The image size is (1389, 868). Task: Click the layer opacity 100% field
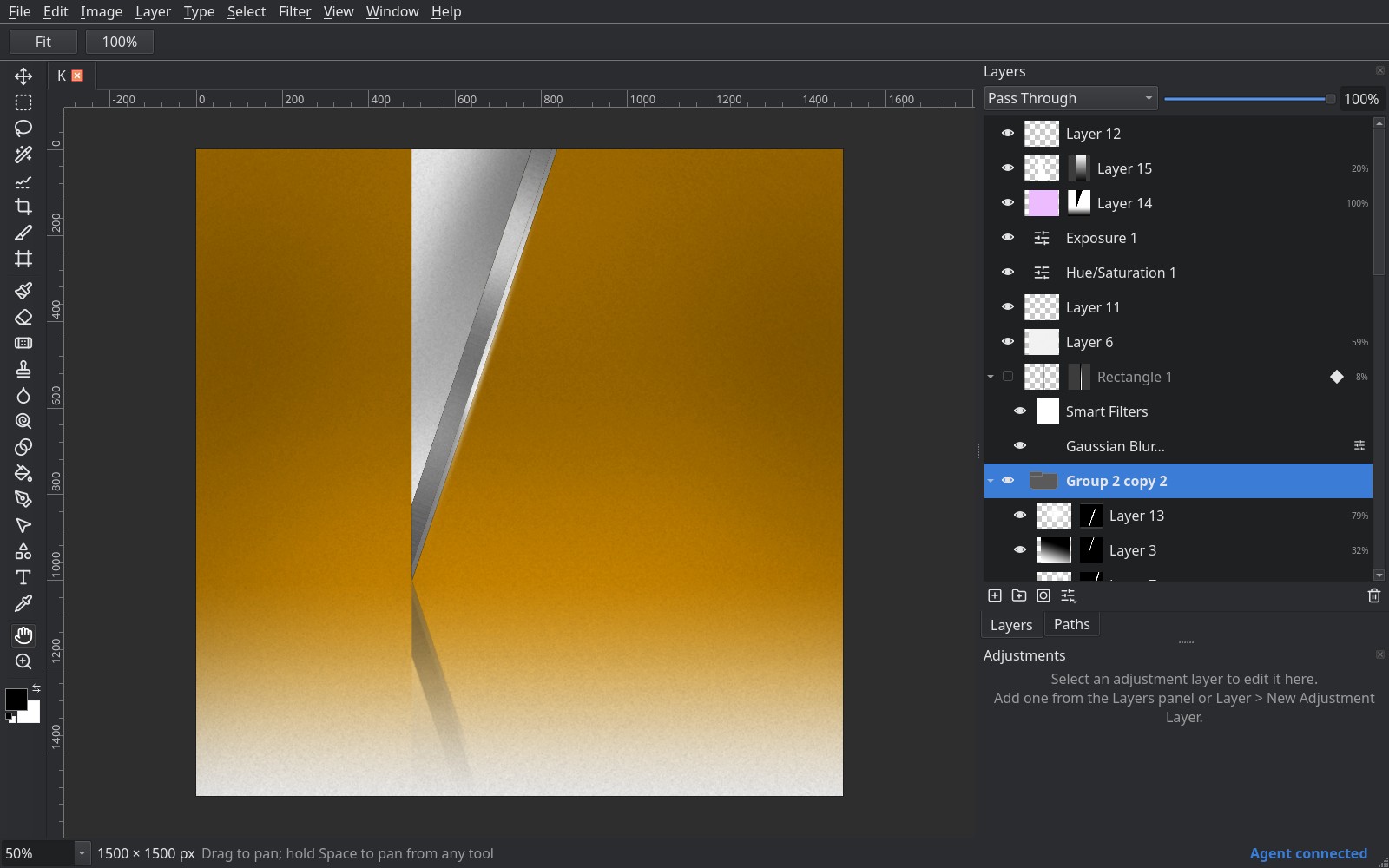pos(1360,99)
